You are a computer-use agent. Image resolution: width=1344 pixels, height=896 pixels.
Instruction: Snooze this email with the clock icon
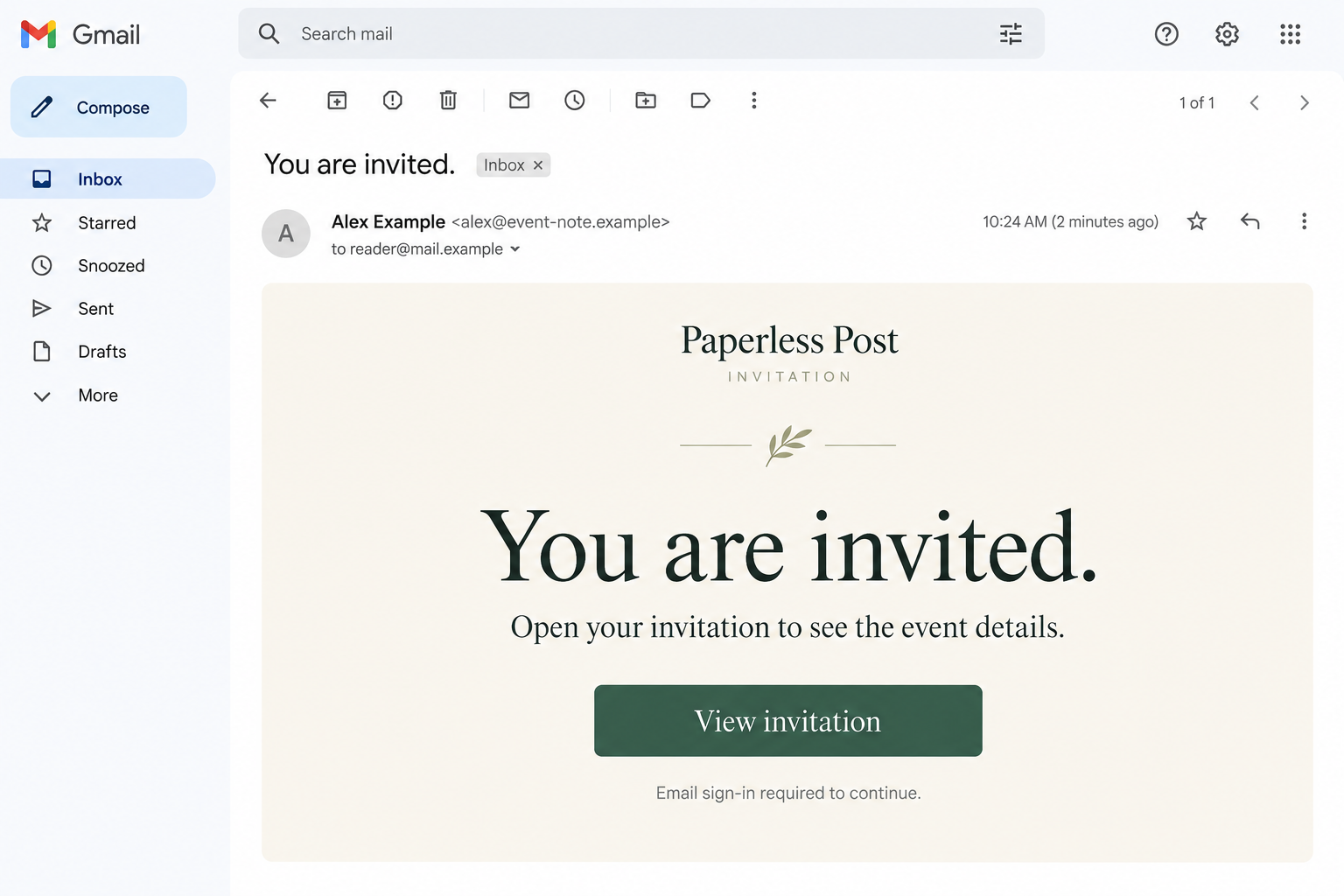click(x=575, y=101)
